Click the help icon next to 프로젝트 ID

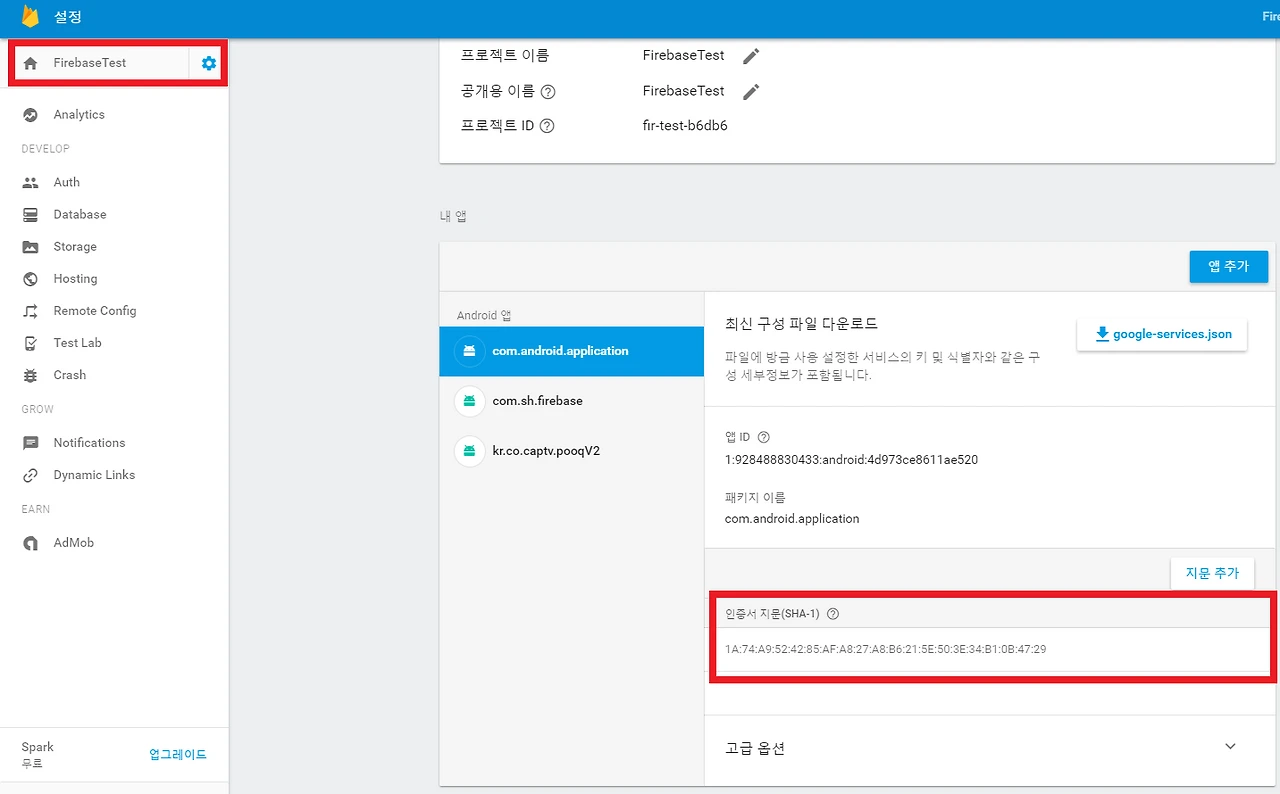click(x=546, y=126)
